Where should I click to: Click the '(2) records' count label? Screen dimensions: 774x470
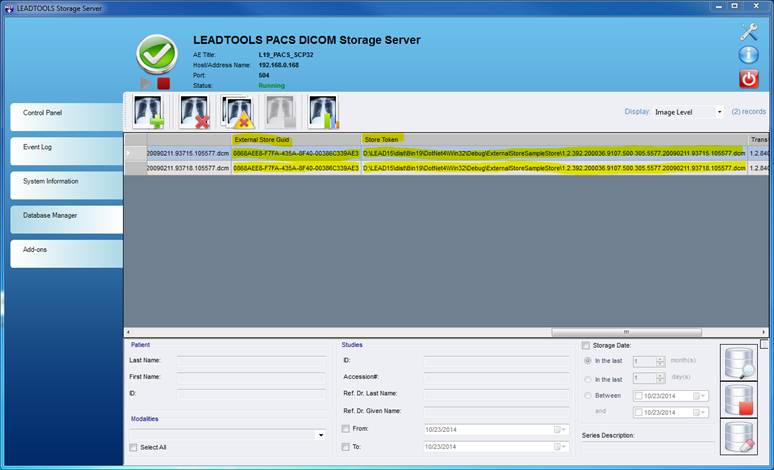[x=748, y=112]
